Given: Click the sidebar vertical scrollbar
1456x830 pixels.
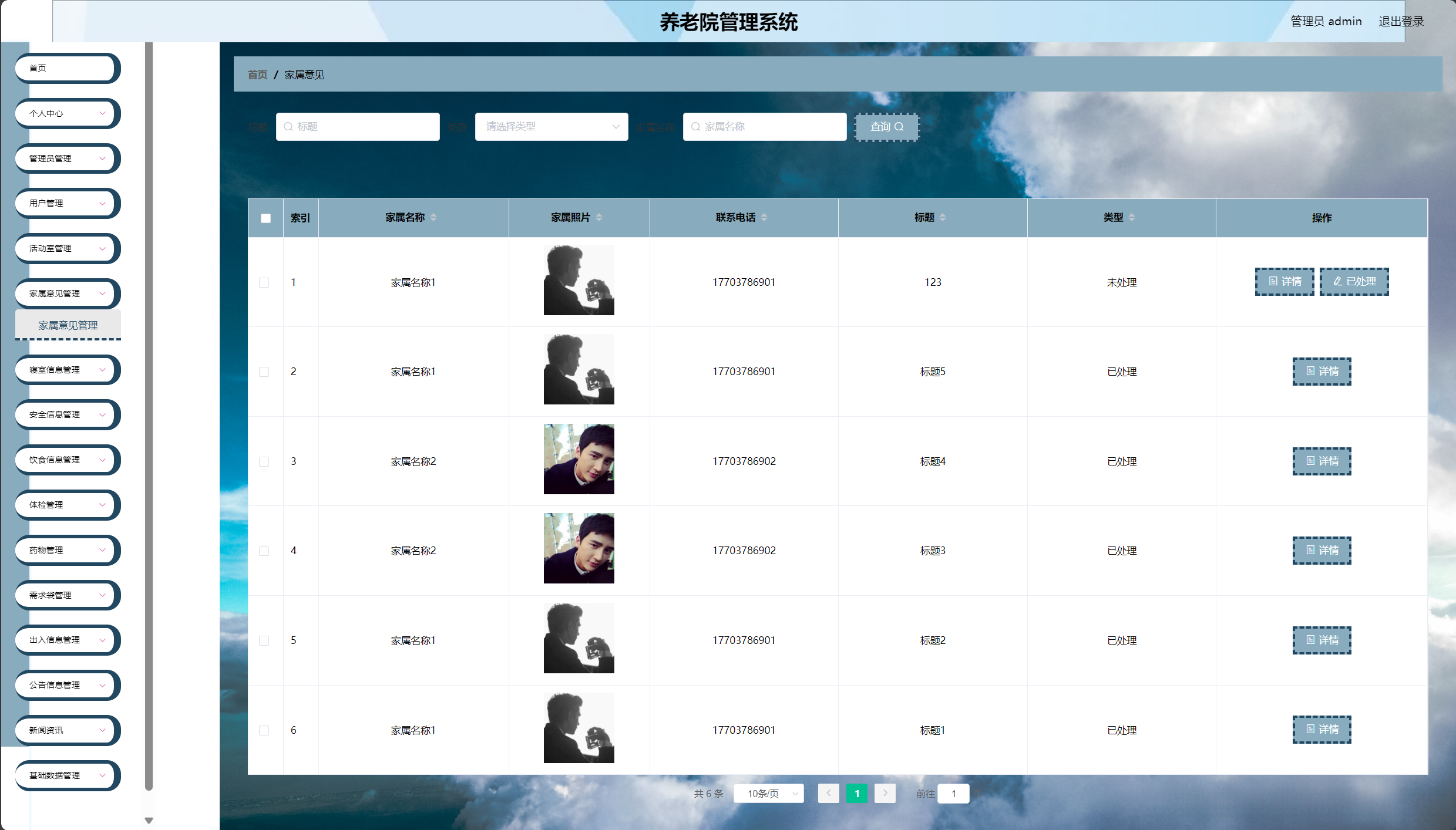Looking at the screenshot, I should coord(149,411).
